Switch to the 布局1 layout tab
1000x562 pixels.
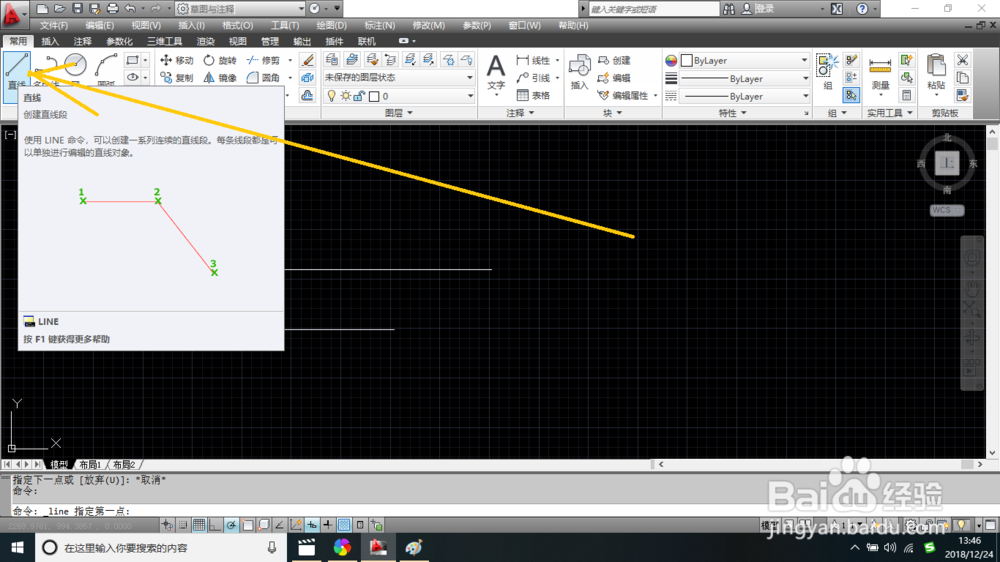click(90, 464)
